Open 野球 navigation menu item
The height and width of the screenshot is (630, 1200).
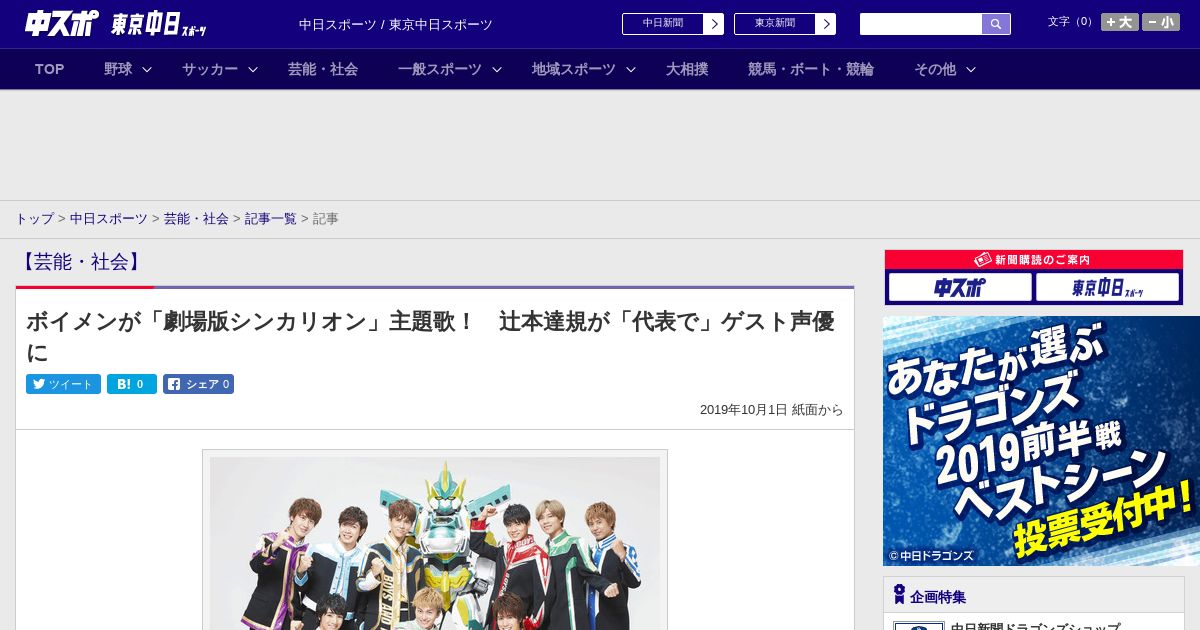(118, 69)
